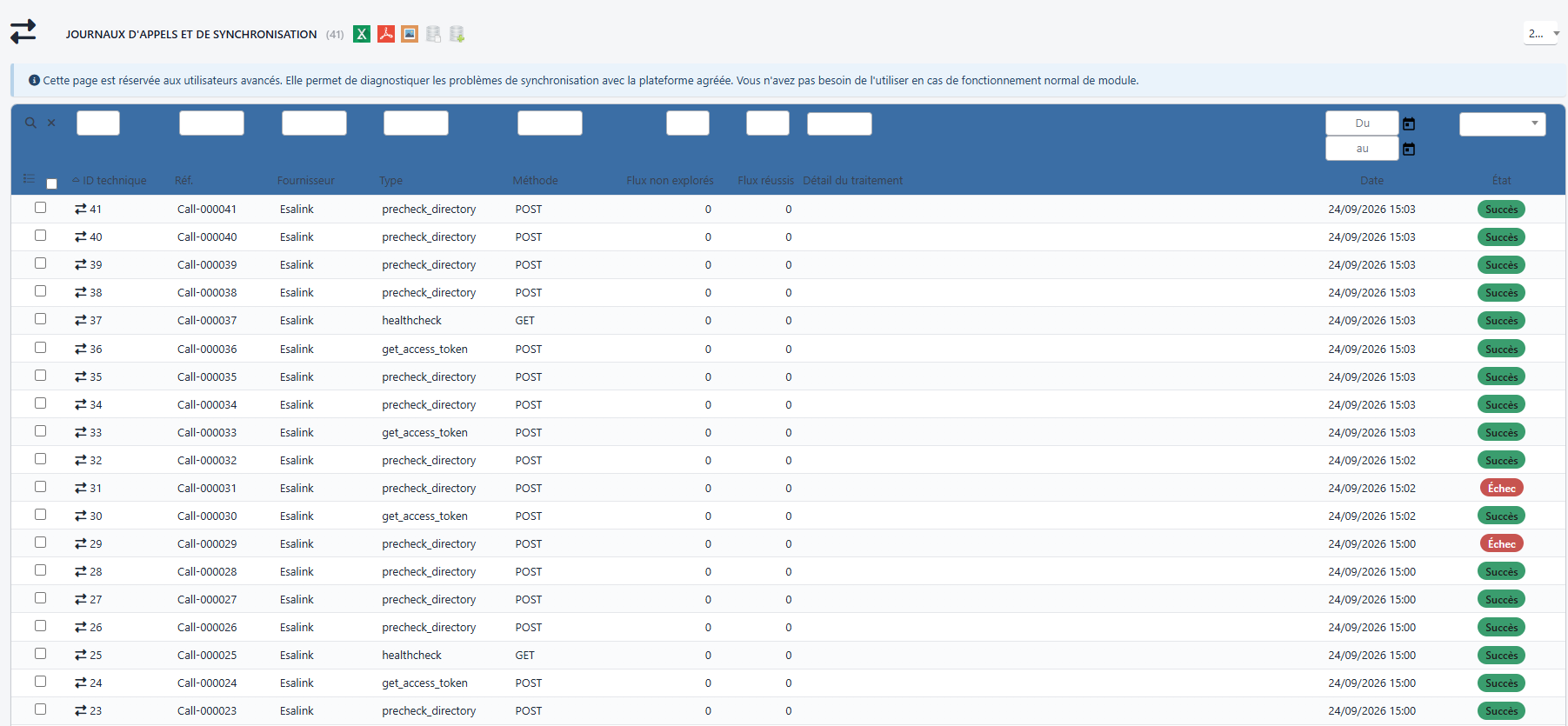The height and width of the screenshot is (726, 1568).
Task: Click the Du start date field
Action: pos(1362,123)
